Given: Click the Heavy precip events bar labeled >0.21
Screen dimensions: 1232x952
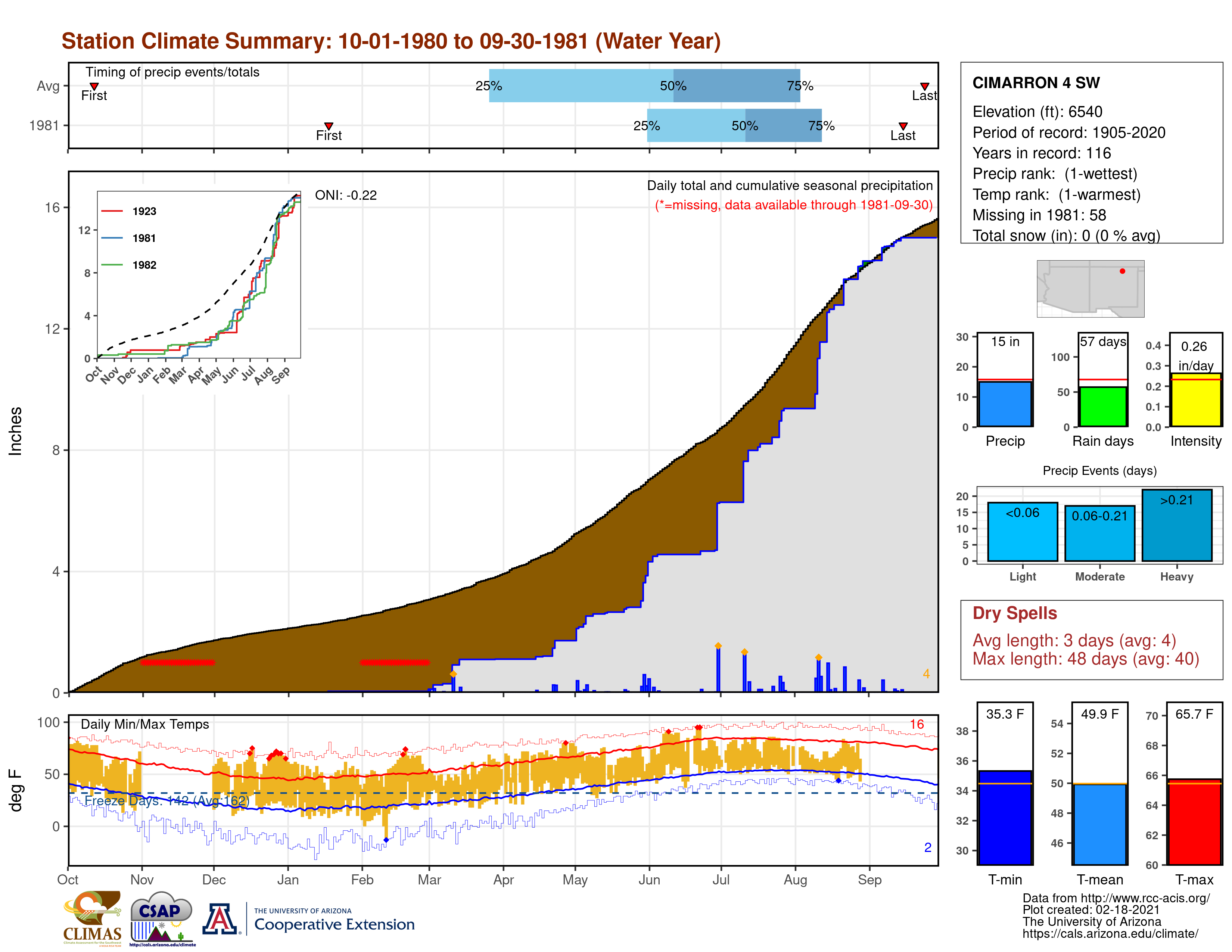Looking at the screenshot, I should point(1177,525).
